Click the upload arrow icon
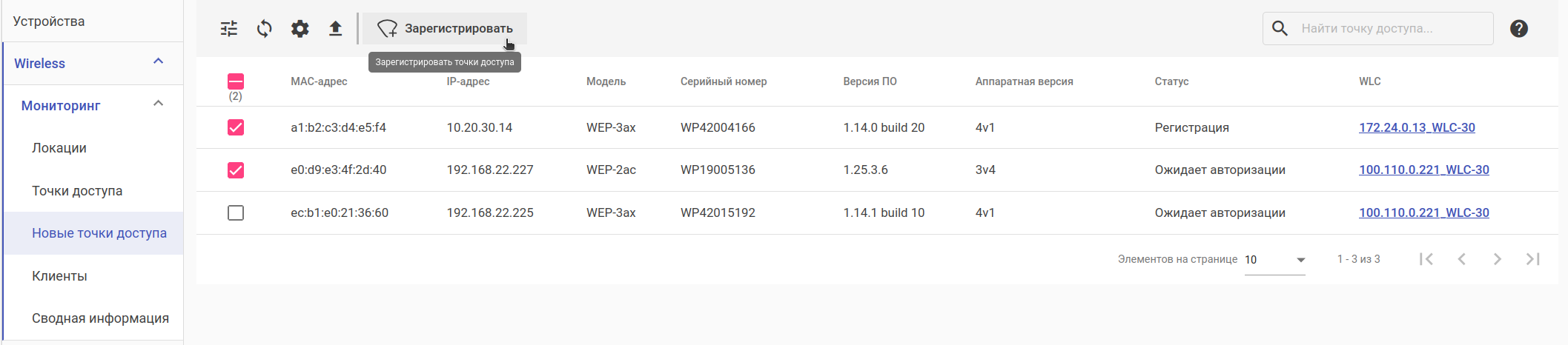The image size is (1568, 345). [335, 29]
